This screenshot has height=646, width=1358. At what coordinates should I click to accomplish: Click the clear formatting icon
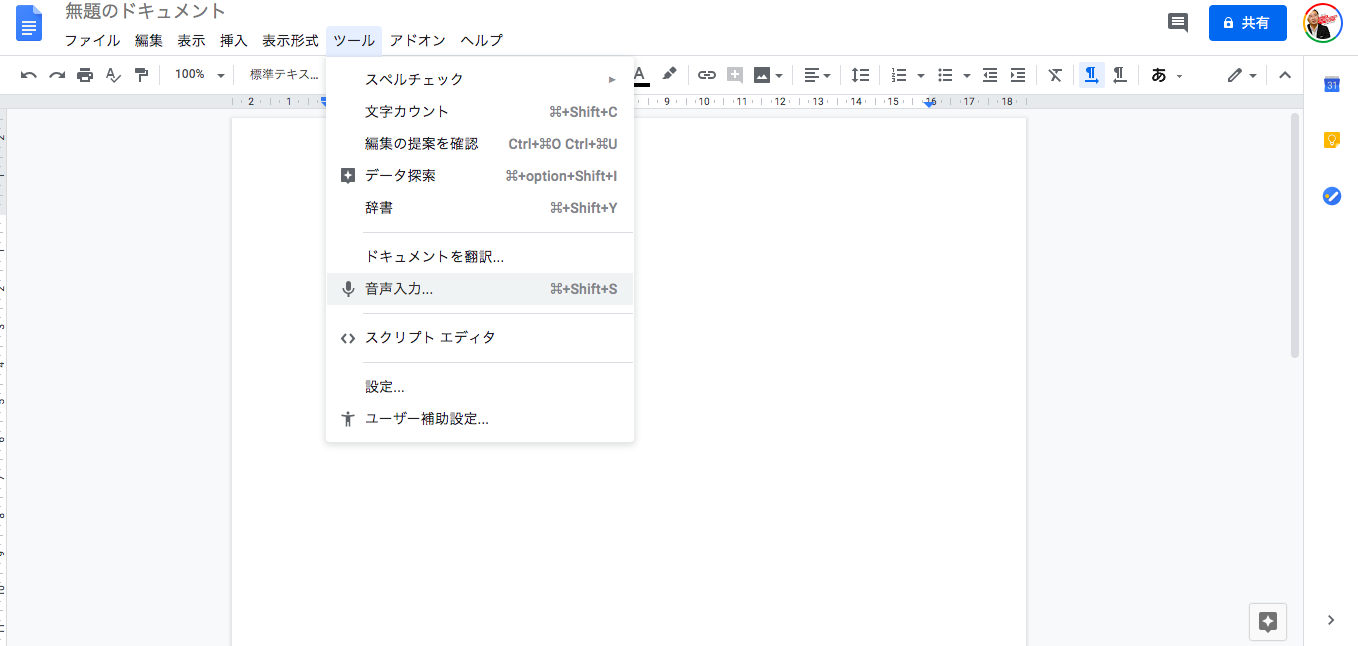tap(1055, 75)
